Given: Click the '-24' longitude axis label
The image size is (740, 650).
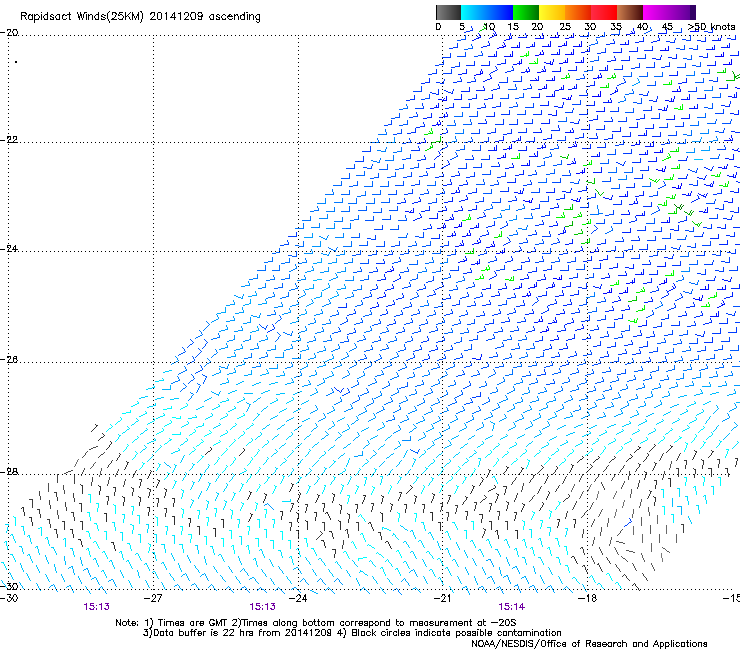Looking at the screenshot, I should point(298,598).
